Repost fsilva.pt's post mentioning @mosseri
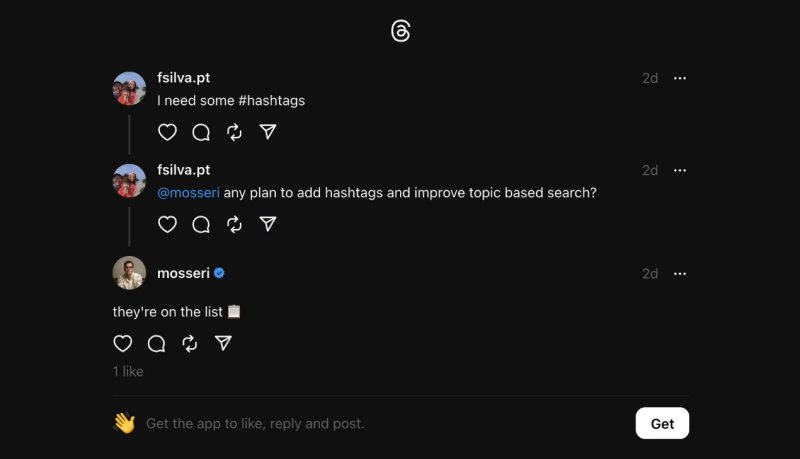Screen dimensions: 800x459 (x=234, y=224)
